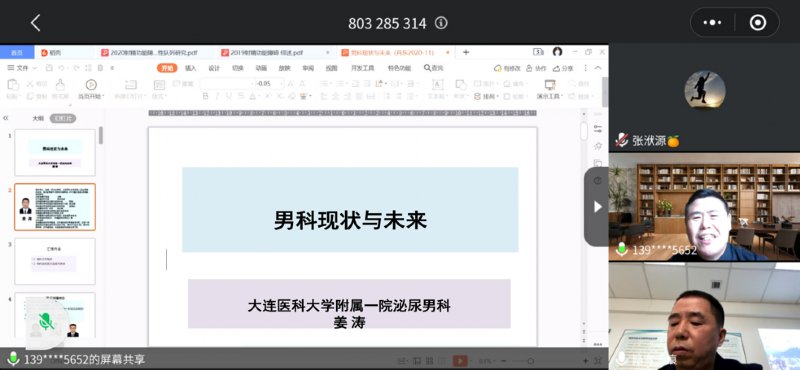Click the 分享 share button
The image size is (800, 370).
pos(563,68)
